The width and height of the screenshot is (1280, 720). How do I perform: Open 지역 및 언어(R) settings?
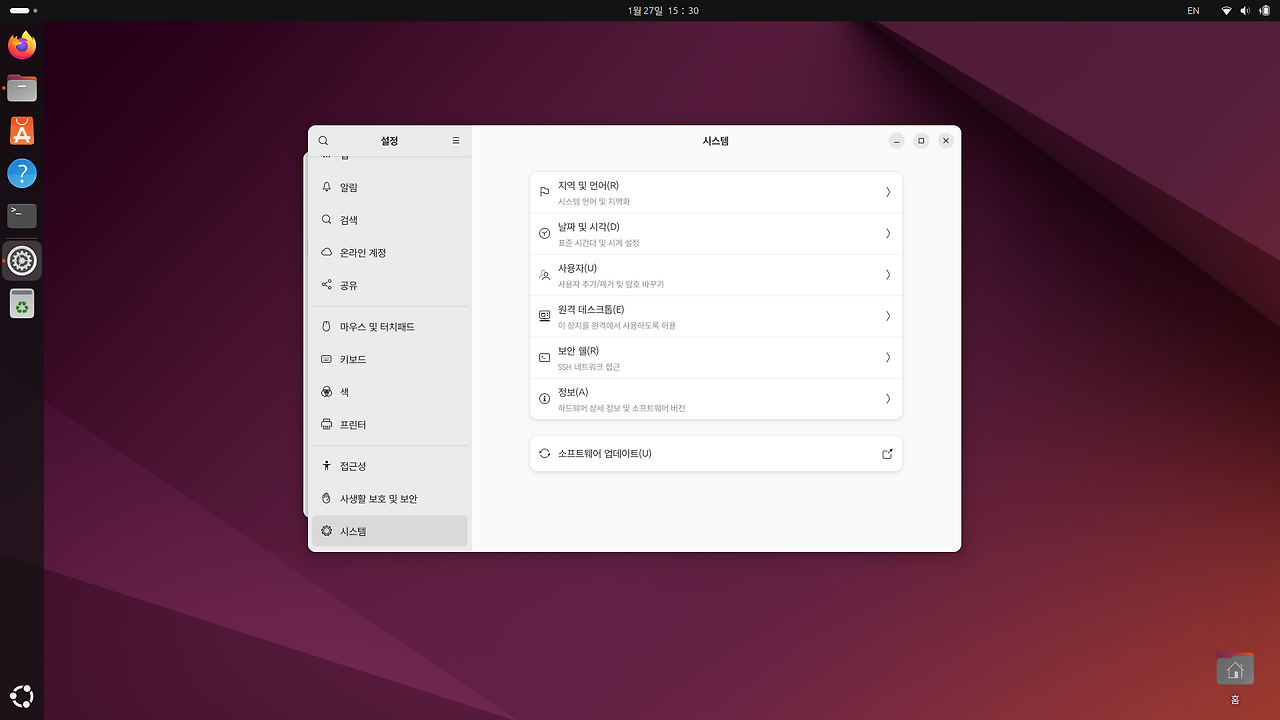tap(716, 192)
